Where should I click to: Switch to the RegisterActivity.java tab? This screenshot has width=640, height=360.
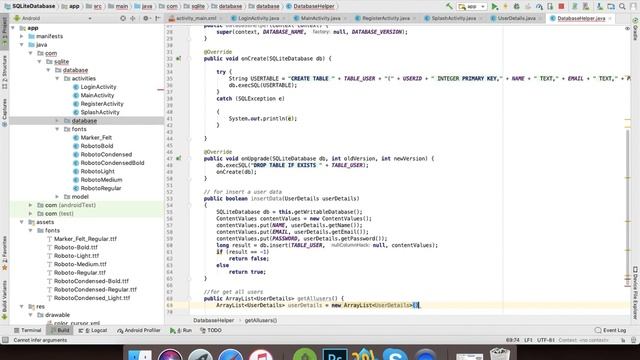[x=385, y=18]
